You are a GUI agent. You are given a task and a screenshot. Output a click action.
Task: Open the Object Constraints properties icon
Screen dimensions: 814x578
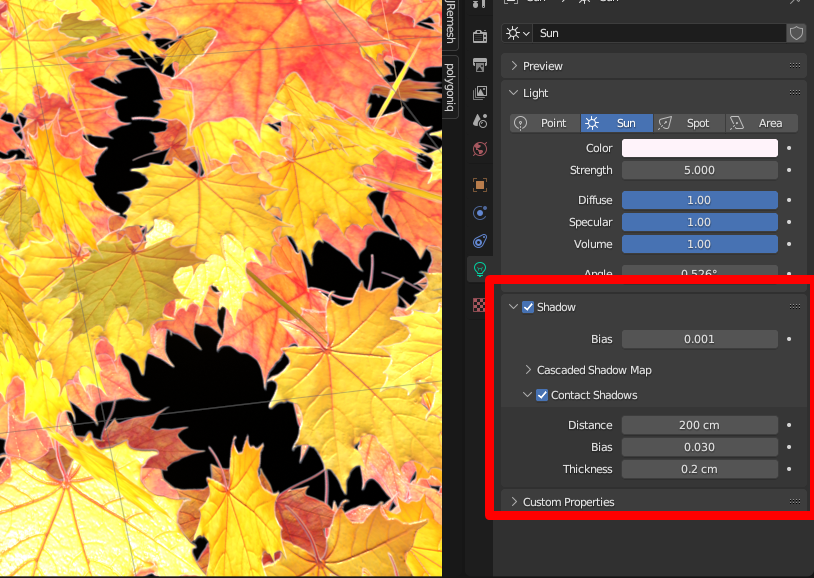(480, 240)
